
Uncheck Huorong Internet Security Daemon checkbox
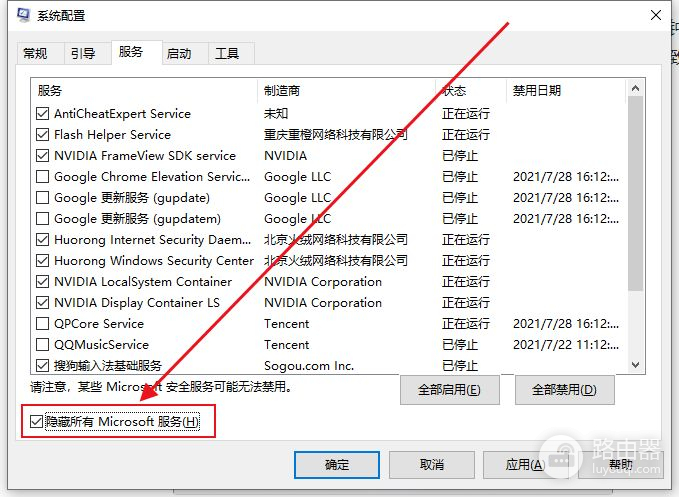pyautogui.click(x=42, y=240)
